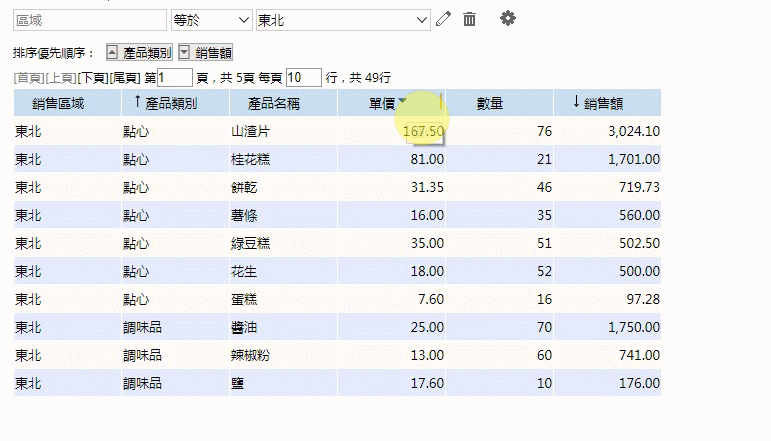Click the pencil edit icon
This screenshot has width=771, height=441.
[x=444, y=19]
